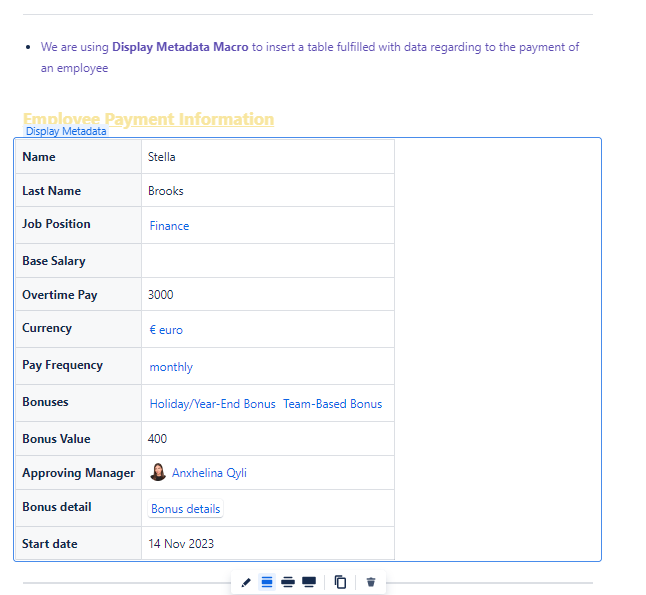The height and width of the screenshot is (595, 646).
Task: Click the copy macro icon
Action: [x=340, y=582]
